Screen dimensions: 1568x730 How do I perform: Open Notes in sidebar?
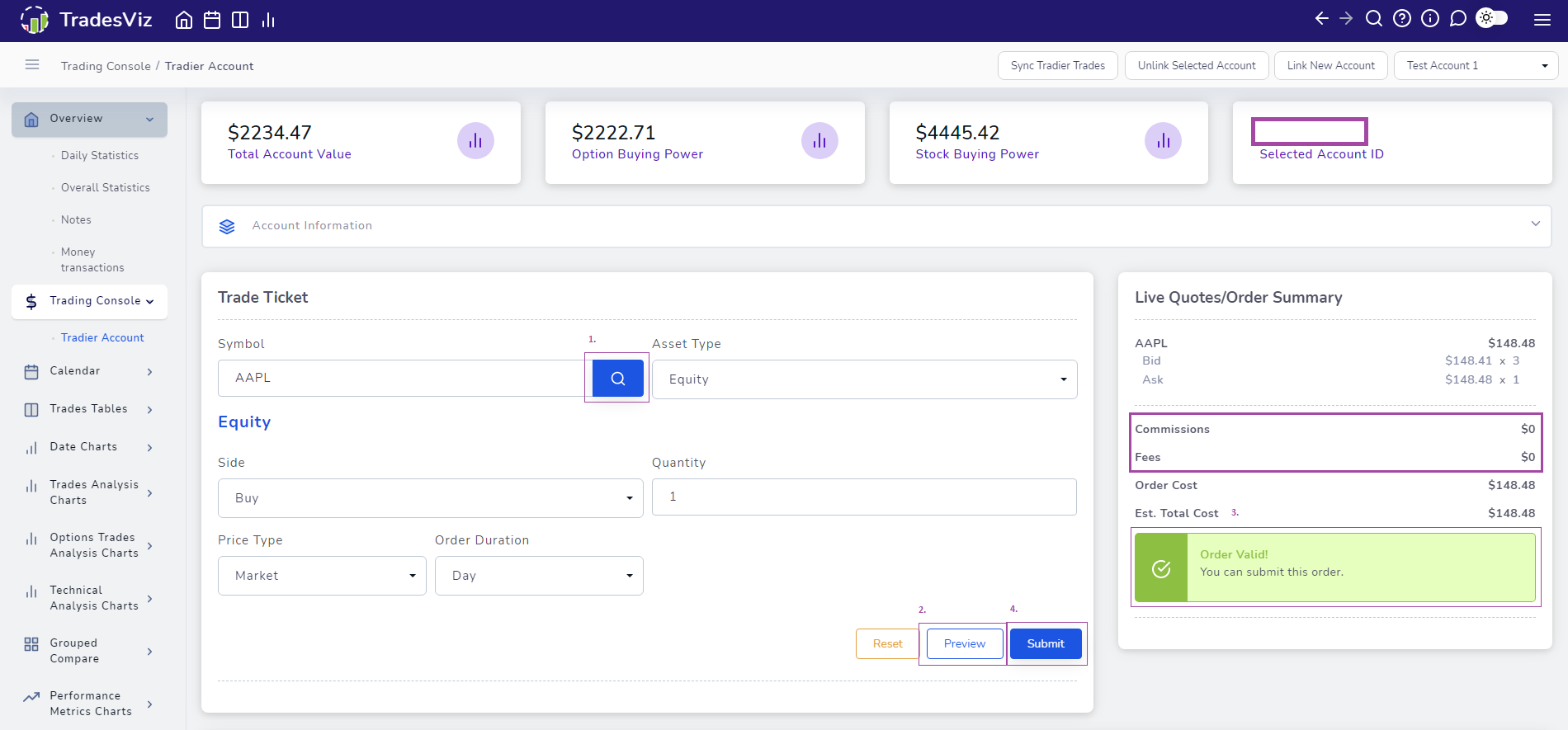click(x=76, y=219)
